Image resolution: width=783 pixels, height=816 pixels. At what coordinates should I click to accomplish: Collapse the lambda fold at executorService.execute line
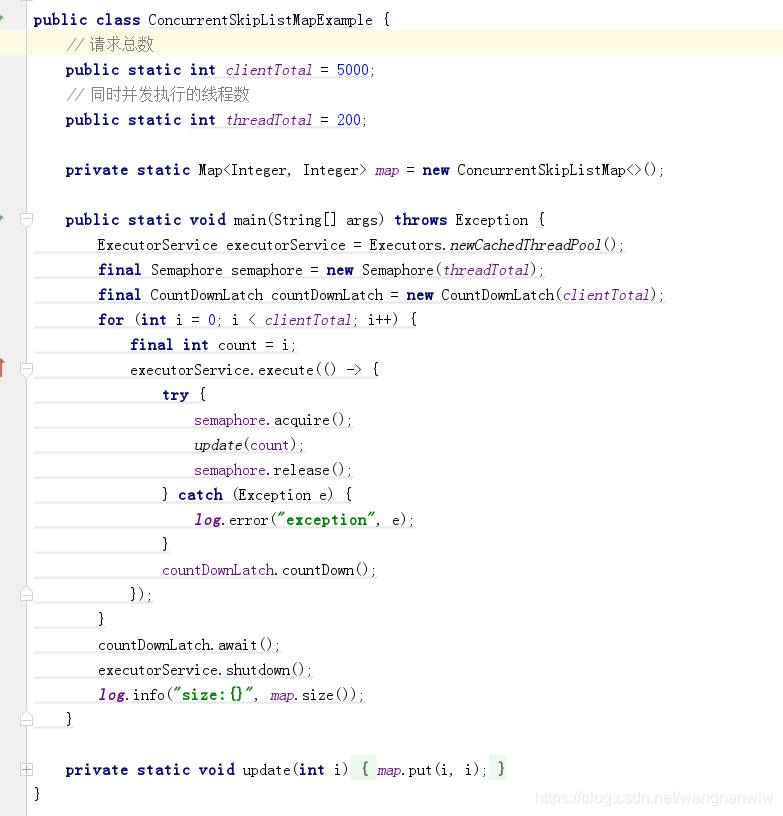pyautogui.click(x=27, y=369)
